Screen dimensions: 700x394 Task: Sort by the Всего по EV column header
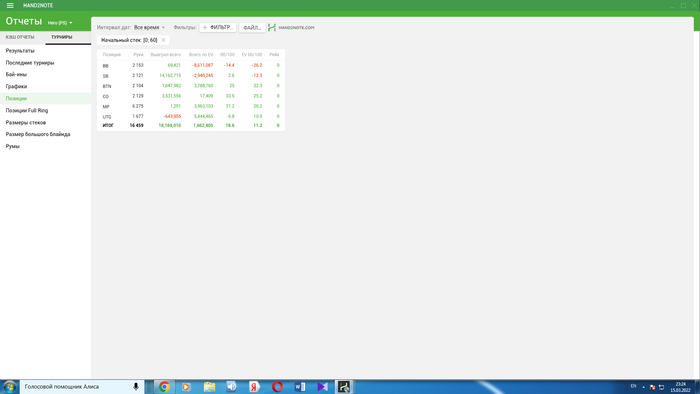tap(201, 54)
